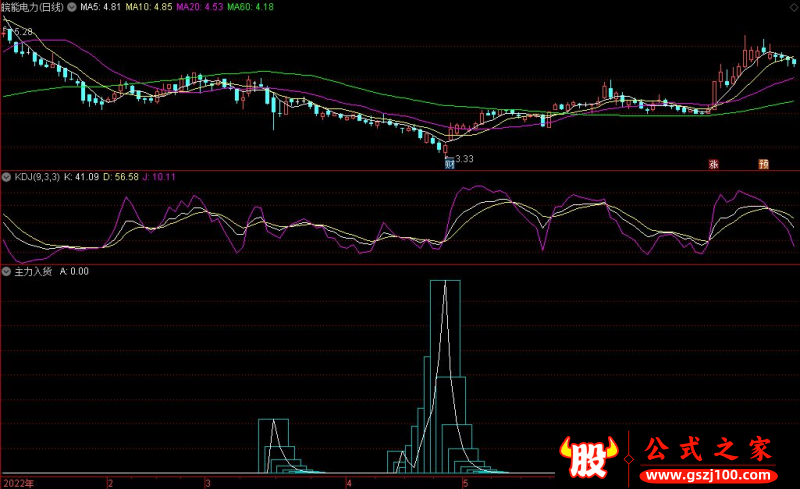The height and width of the screenshot is (489, 800).
Task: Click the blue 财 financial report marker
Action: [x=449, y=164]
